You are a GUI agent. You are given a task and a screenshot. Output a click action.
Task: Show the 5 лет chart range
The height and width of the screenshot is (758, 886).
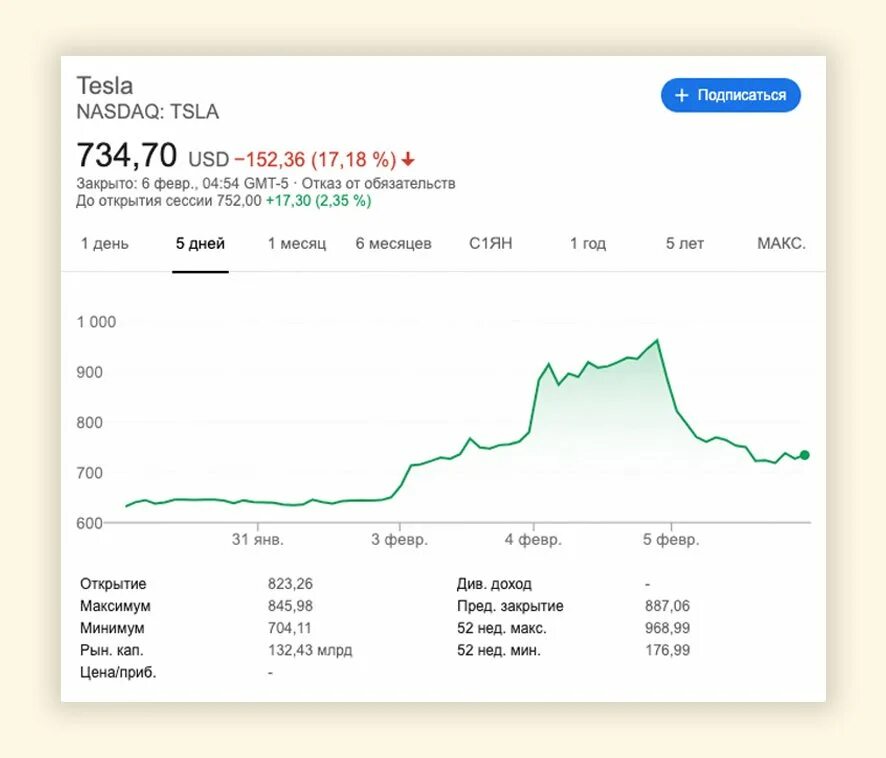point(684,244)
